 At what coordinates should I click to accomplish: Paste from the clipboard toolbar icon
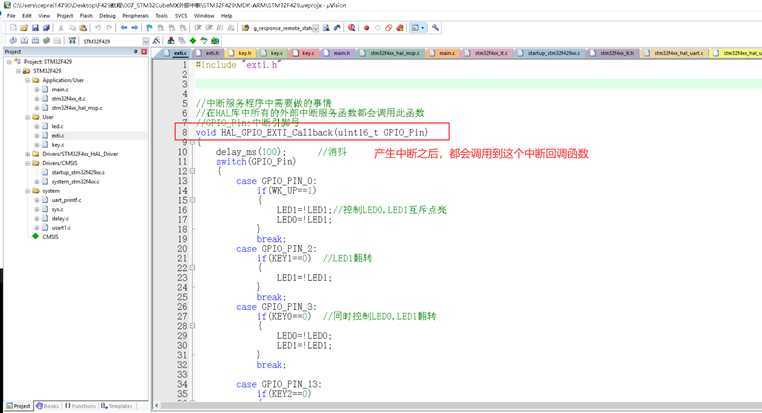83,28
